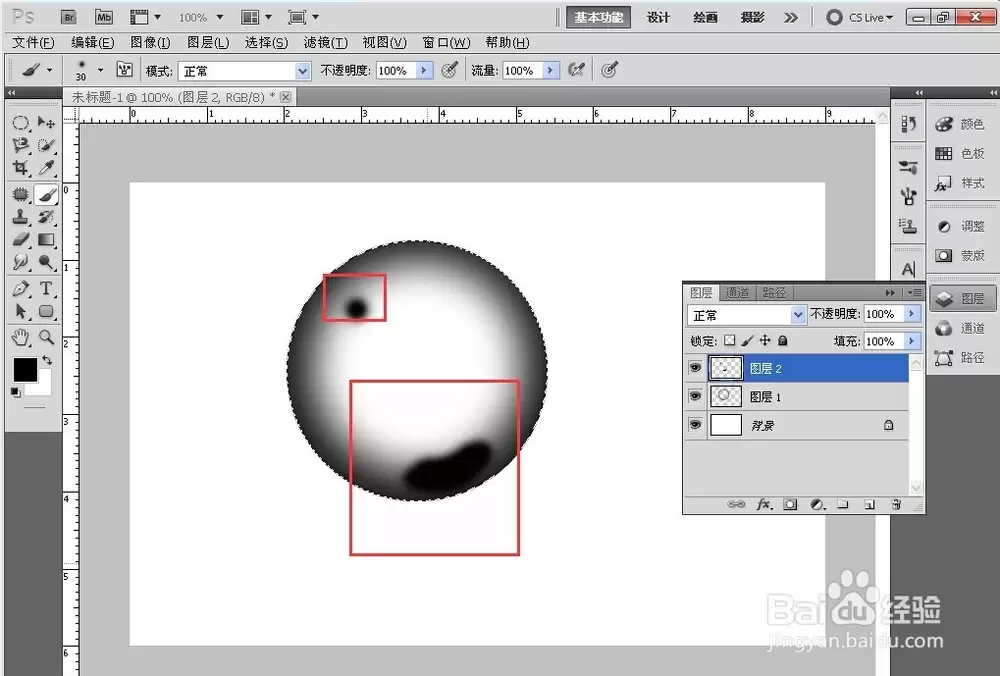The width and height of the screenshot is (1000, 676).
Task: Switch to the 路径 tab in Layers panel
Action: pos(774,293)
